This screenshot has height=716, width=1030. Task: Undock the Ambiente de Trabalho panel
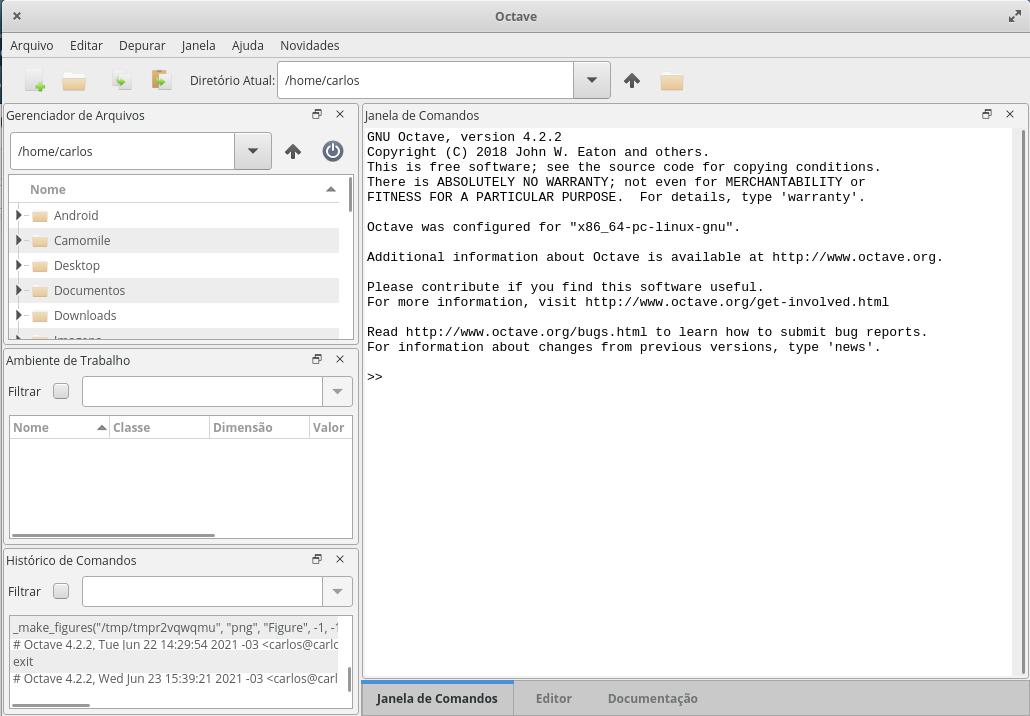tap(317, 359)
